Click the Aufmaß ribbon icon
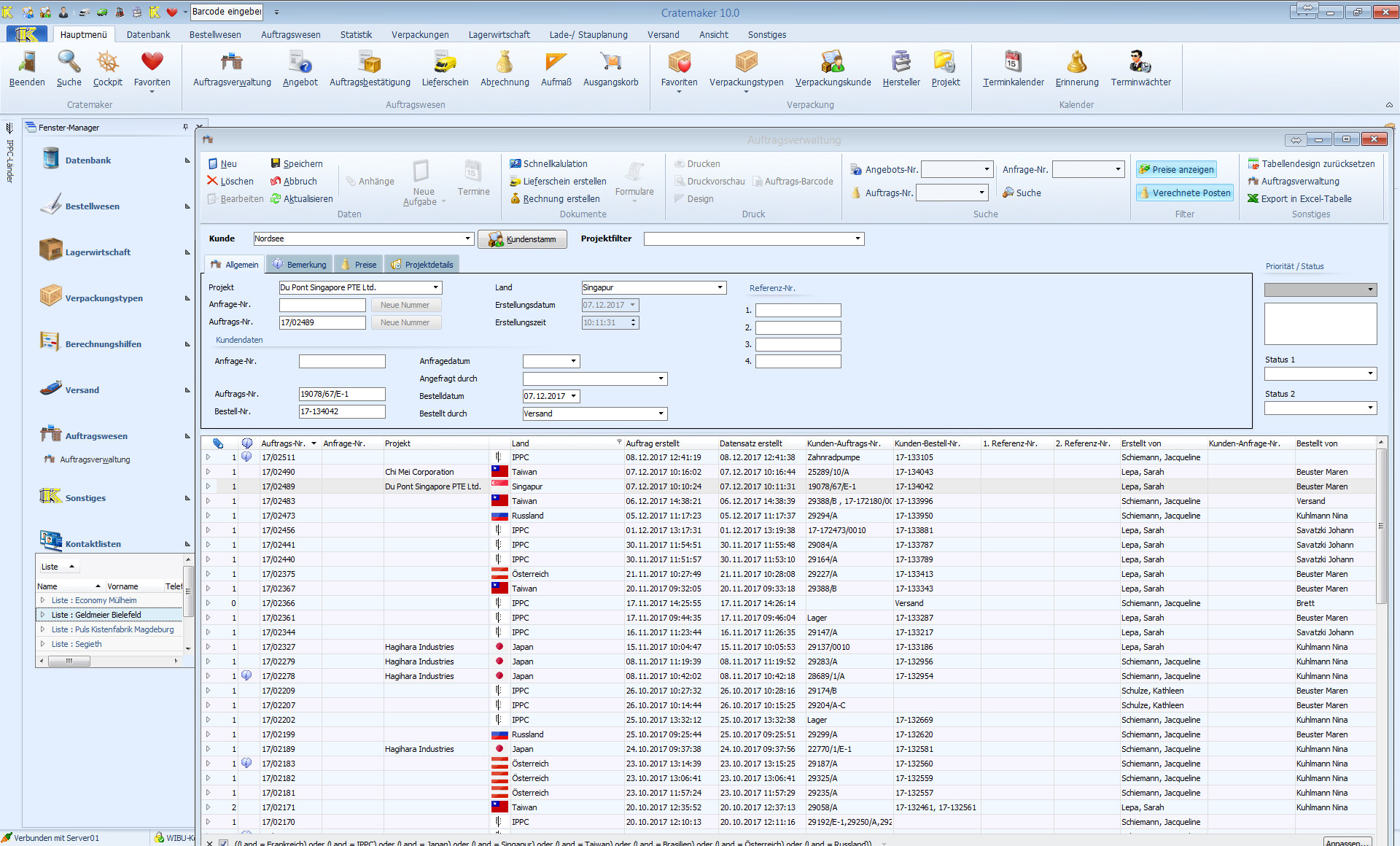 point(556,69)
